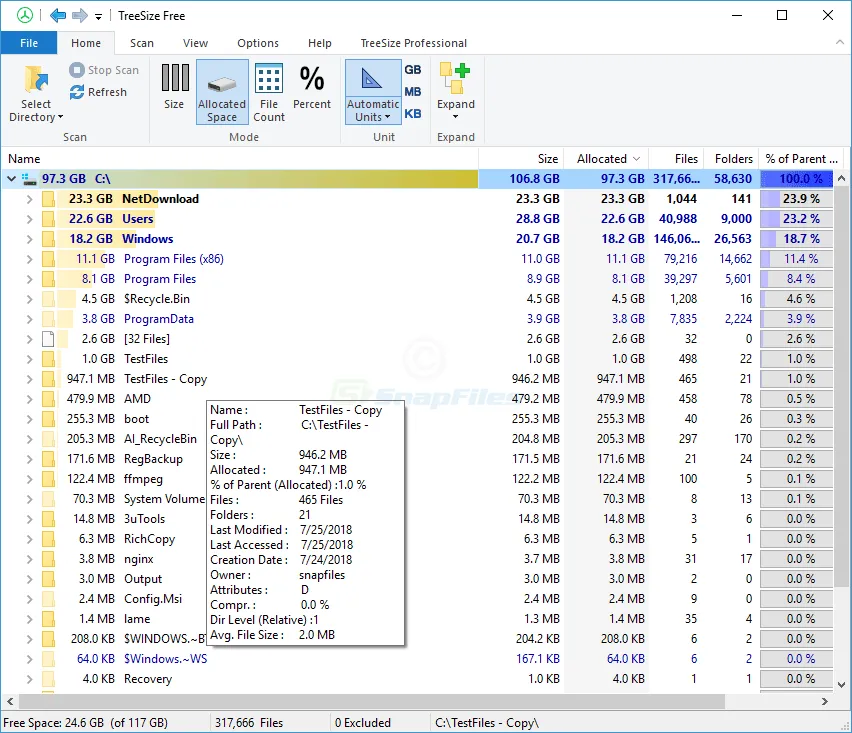This screenshot has height=733, width=852.
Task: Click the C:\ drive icon
Action: [x=29, y=179]
